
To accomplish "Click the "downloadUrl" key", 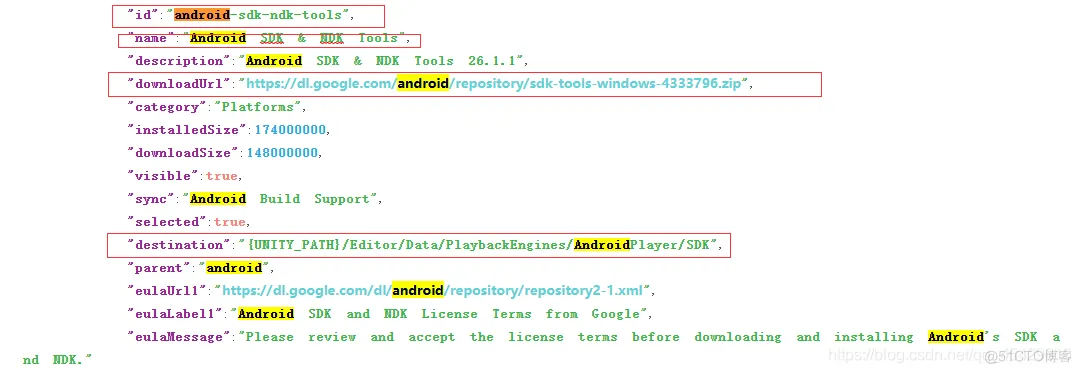I will [x=179, y=83].
